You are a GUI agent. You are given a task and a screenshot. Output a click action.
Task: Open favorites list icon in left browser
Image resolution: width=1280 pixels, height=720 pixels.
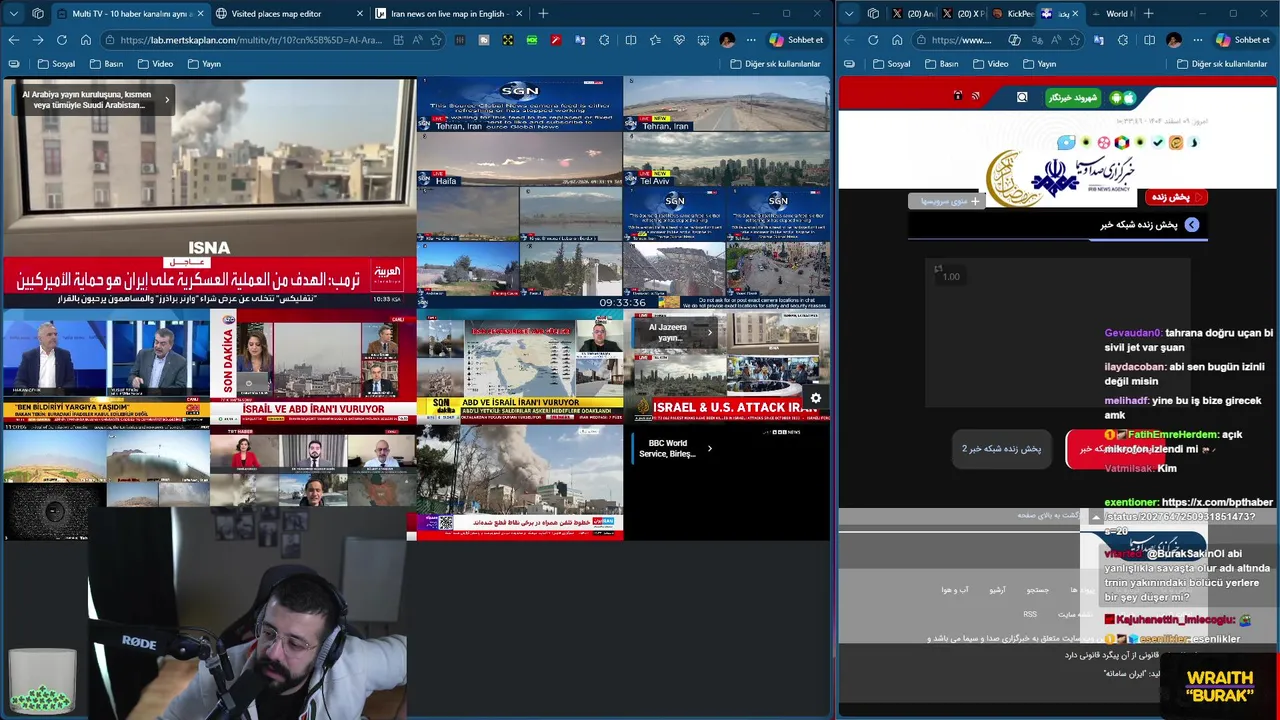655,40
